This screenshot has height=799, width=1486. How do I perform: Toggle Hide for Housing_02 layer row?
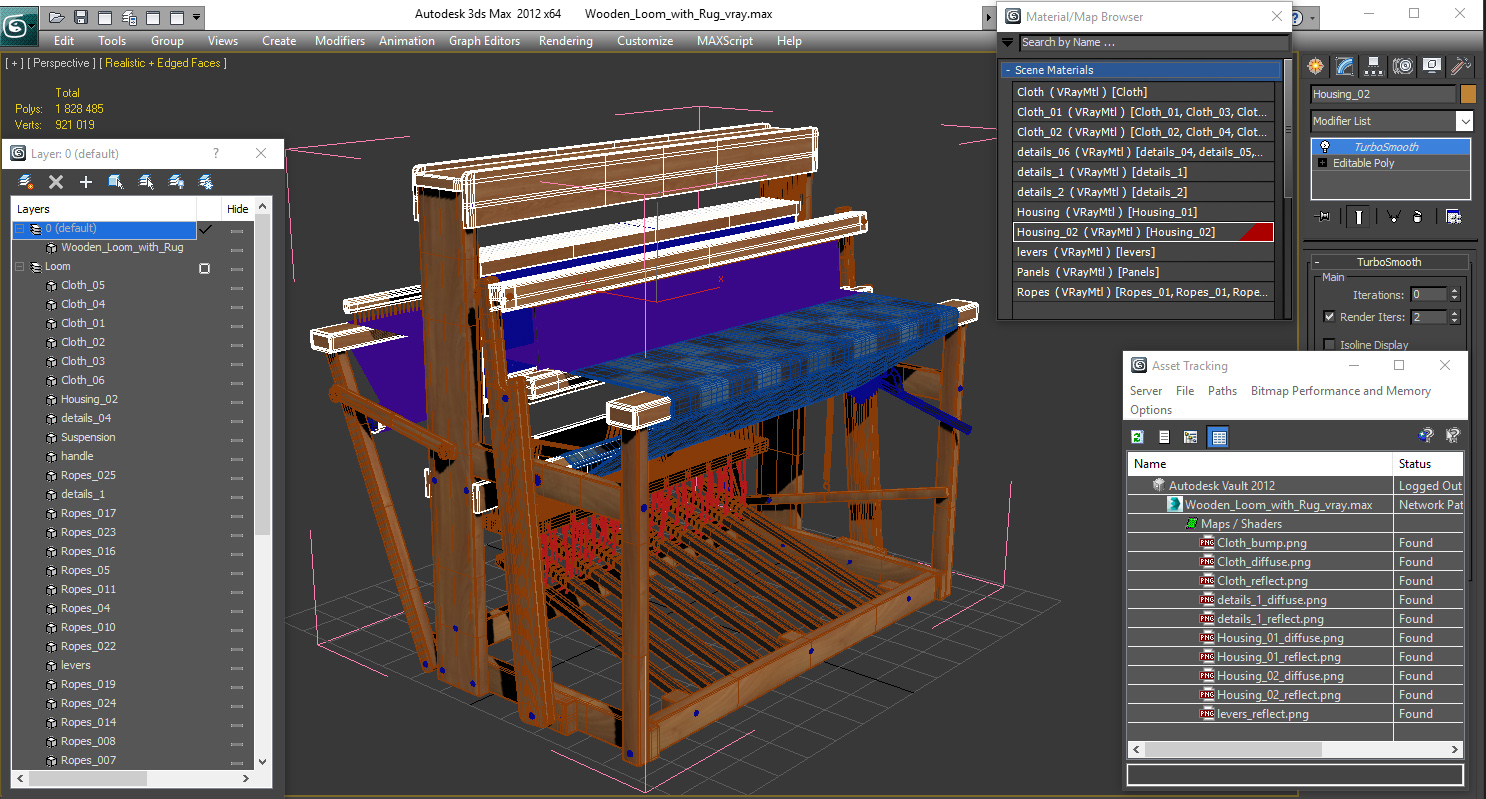coord(237,400)
